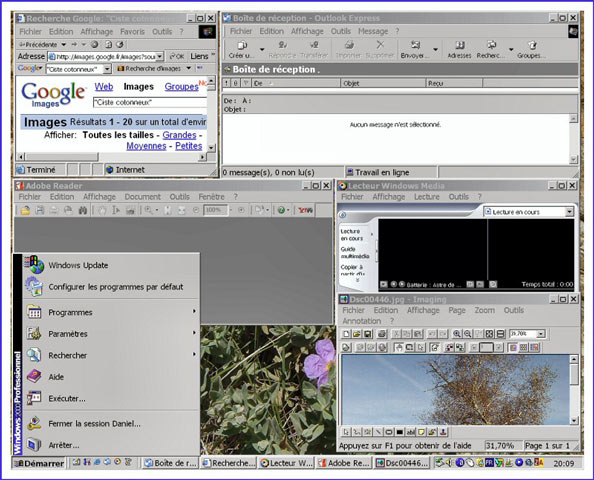
Task: Open the zoom percentage dropdown in Imaging
Action: coord(541,334)
